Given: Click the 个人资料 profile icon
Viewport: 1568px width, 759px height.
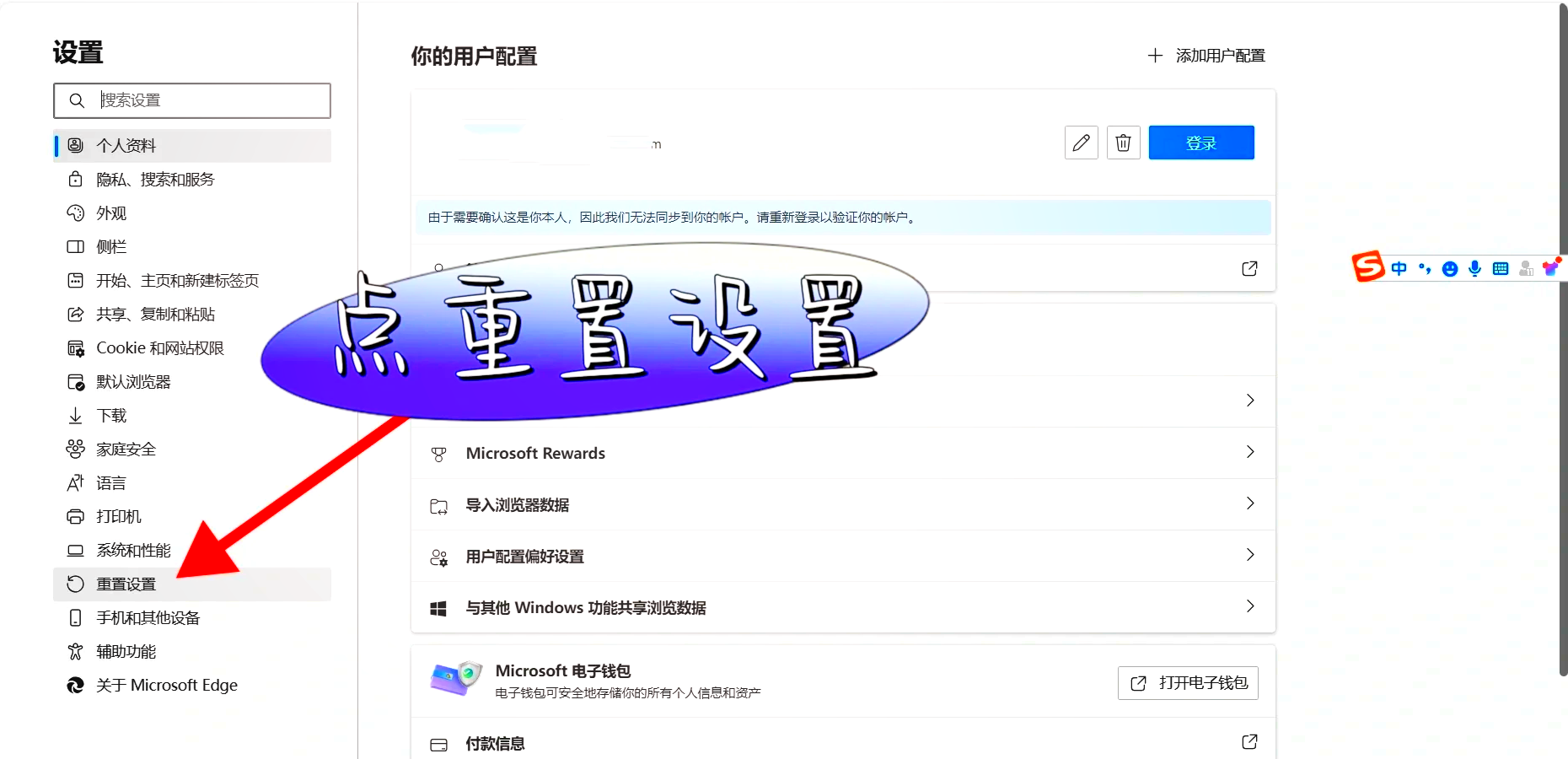Looking at the screenshot, I should coord(75,145).
